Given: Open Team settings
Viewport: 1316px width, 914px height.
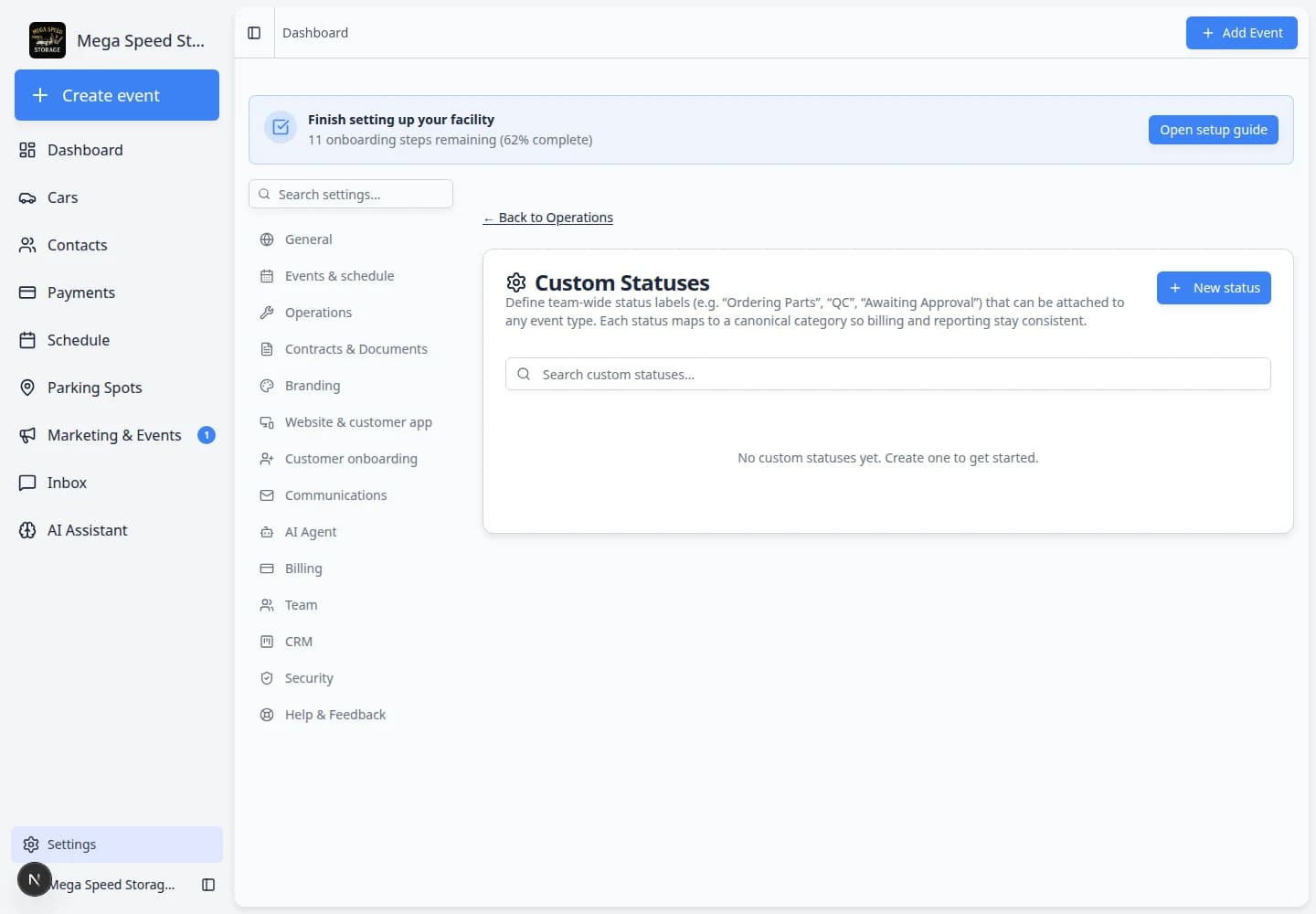Looking at the screenshot, I should pyautogui.click(x=351, y=605).
